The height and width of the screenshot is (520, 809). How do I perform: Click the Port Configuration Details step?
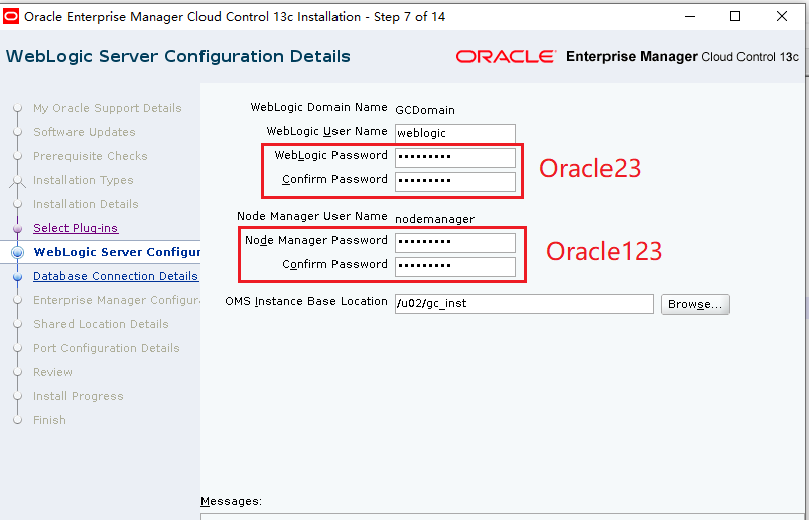click(x=106, y=348)
